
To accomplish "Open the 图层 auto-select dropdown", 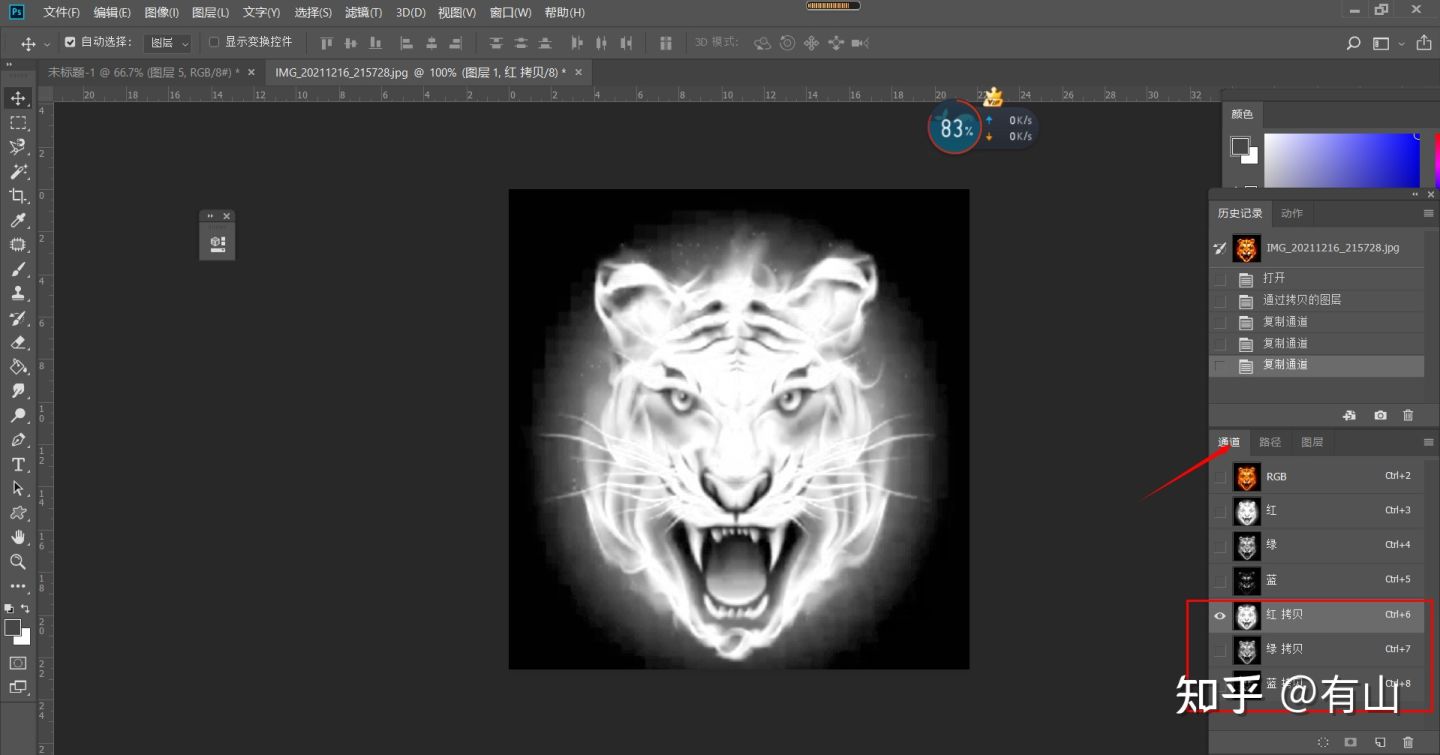I will [x=168, y=43].
